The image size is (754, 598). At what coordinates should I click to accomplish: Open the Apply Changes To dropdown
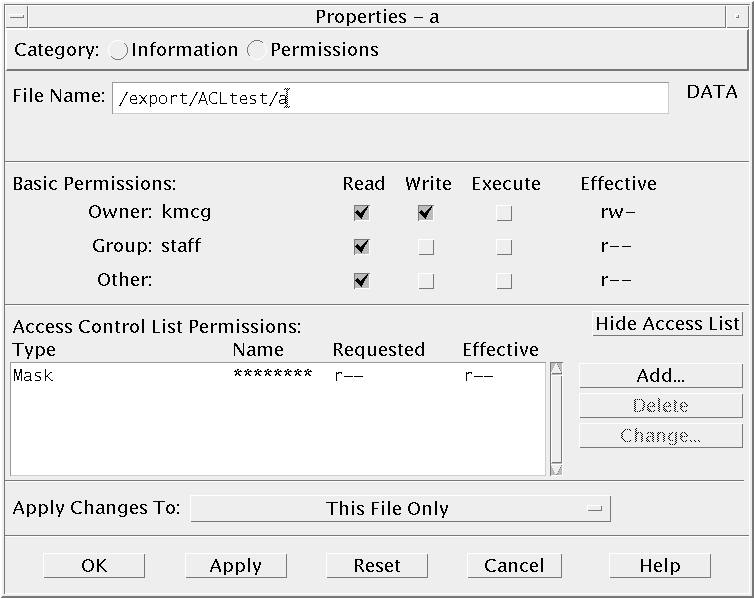point(400,509)
